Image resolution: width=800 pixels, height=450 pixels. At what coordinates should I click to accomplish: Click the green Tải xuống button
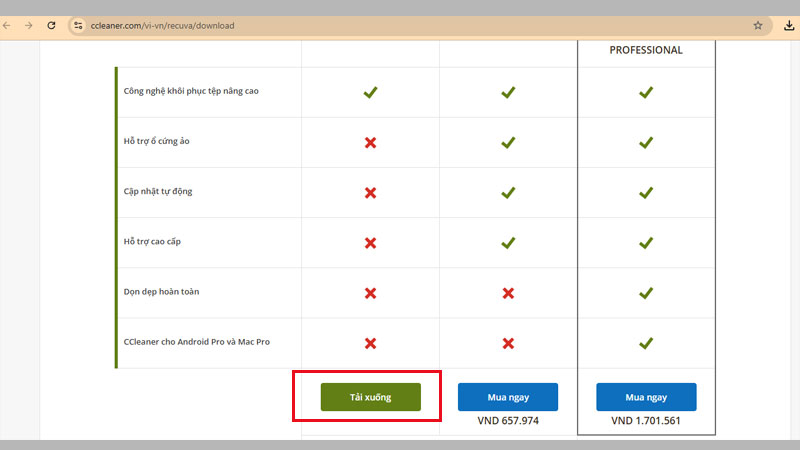[x=370, y=397]
